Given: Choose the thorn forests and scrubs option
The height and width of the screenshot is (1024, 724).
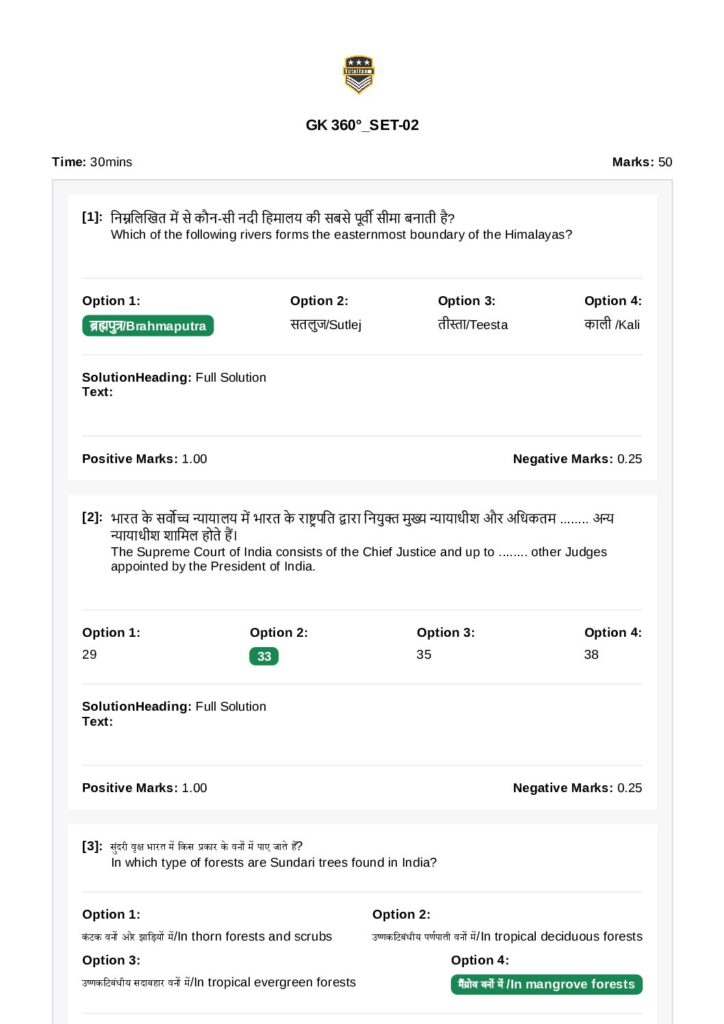Looking at the screenshot, I should (x=207, y=937).
